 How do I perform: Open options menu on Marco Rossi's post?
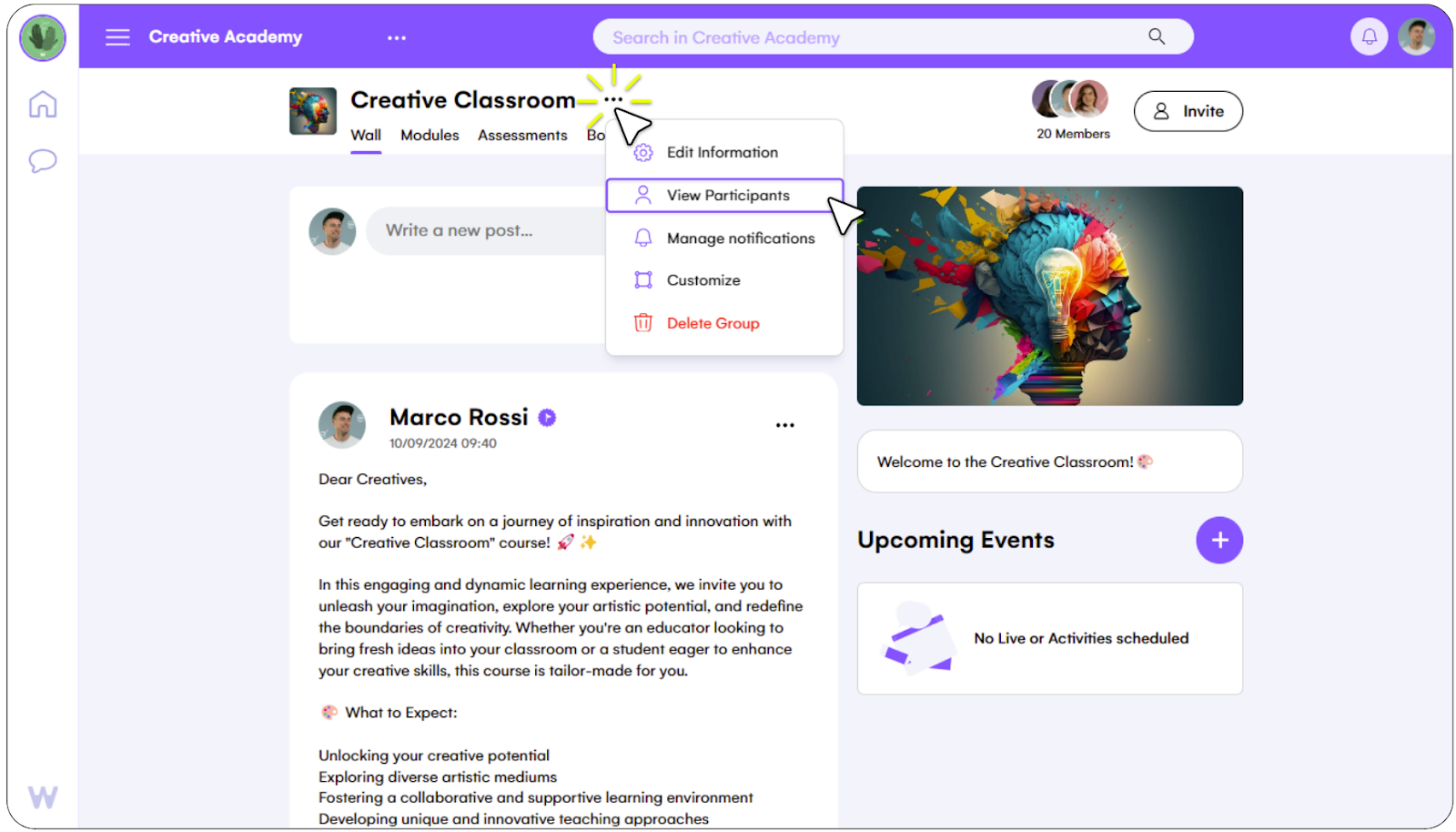click(x=785, y=425)
